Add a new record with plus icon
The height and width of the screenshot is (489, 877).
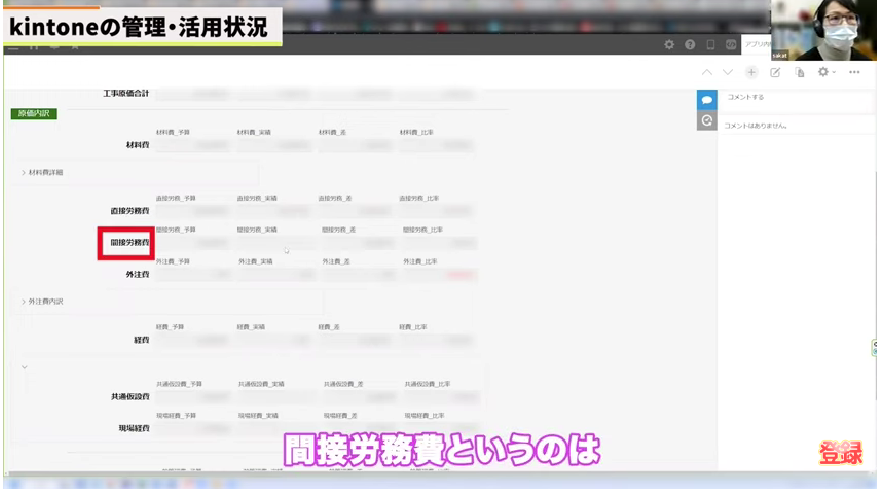click(x=751, y=72)
